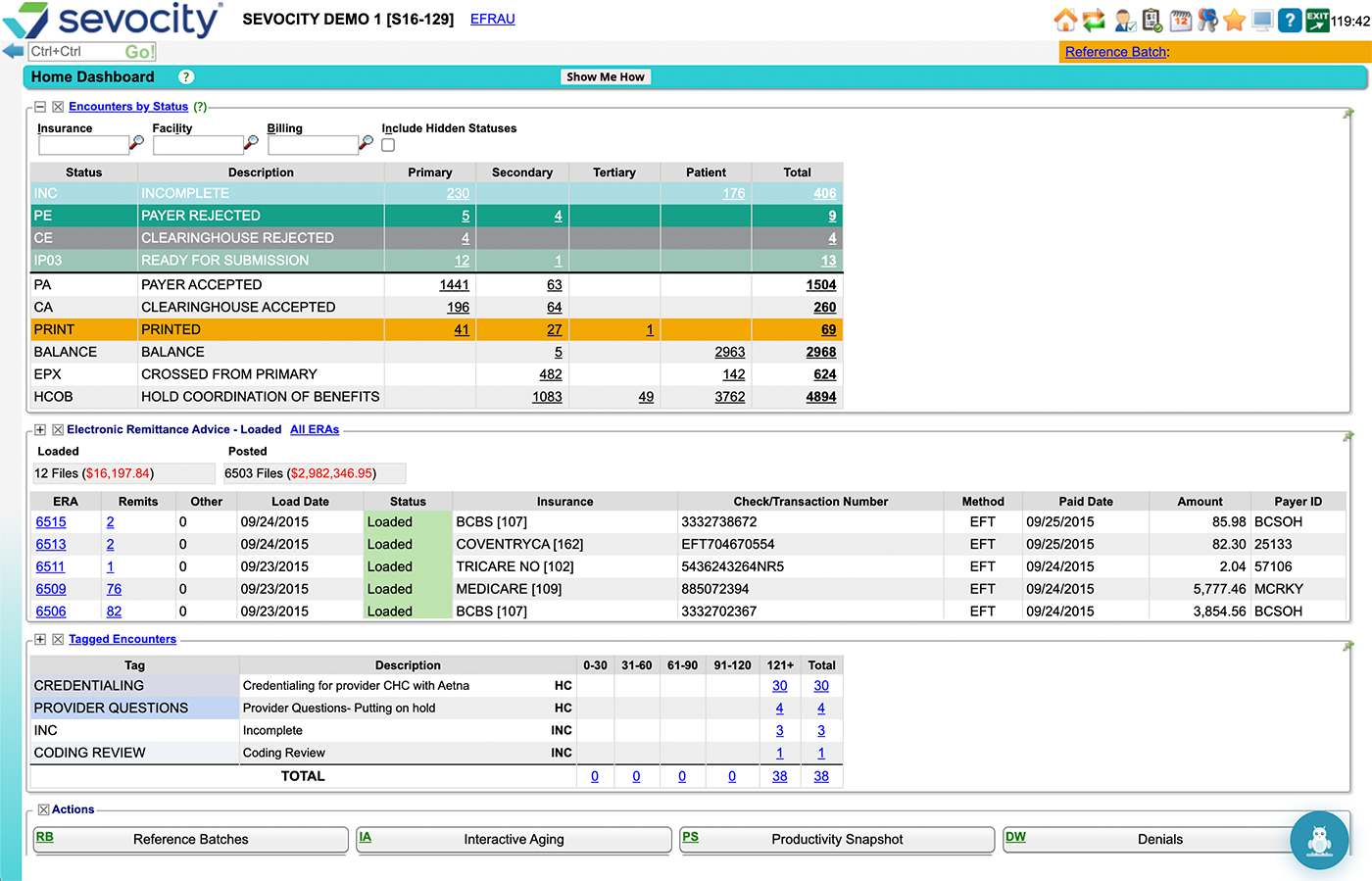
Task: Open remits count 76 link
Action: coord(114,589)
